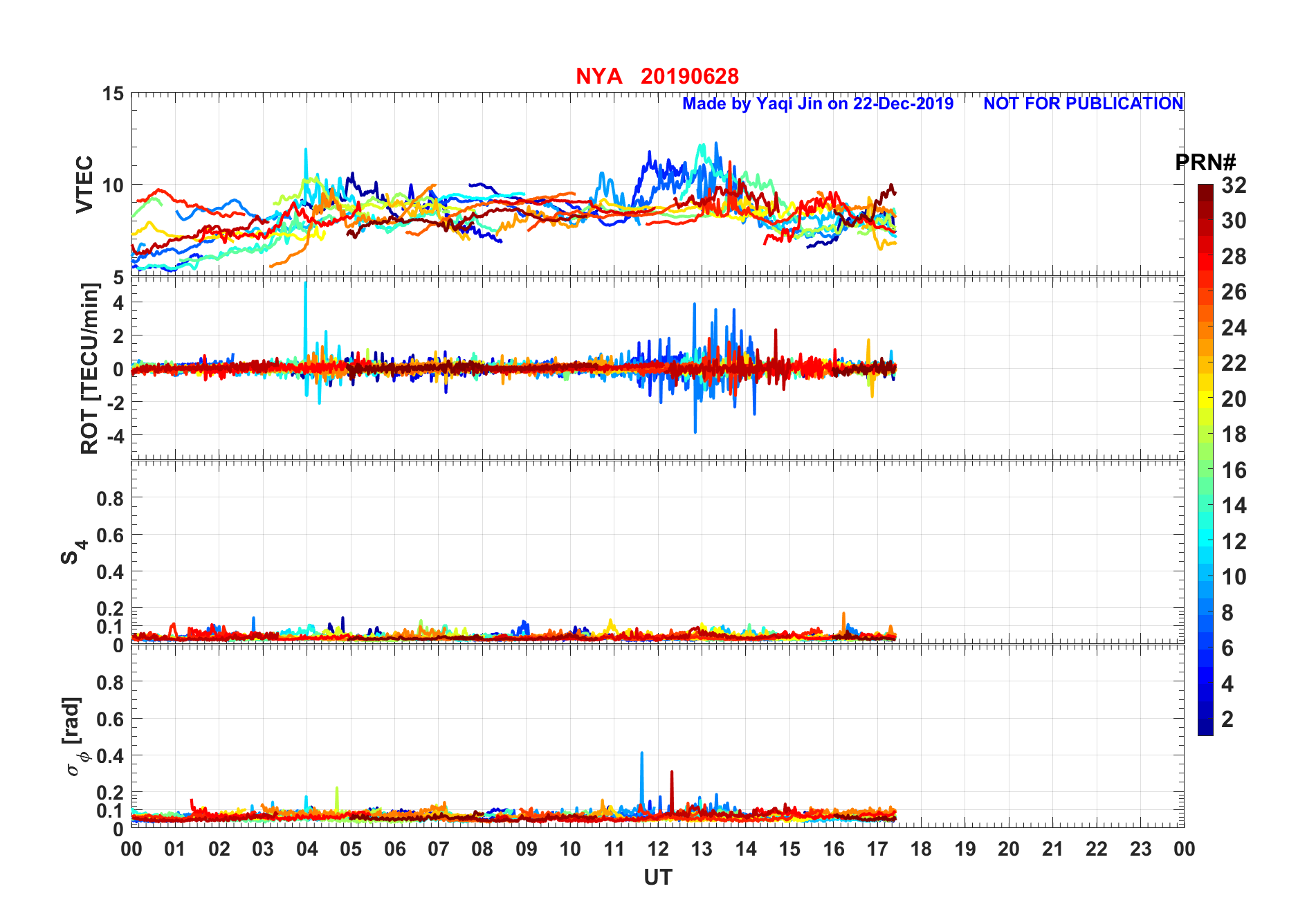Click the 'PRN#' colorbar title
The height and width of the screenshot is (920, 1316).
click(1205, 163)
